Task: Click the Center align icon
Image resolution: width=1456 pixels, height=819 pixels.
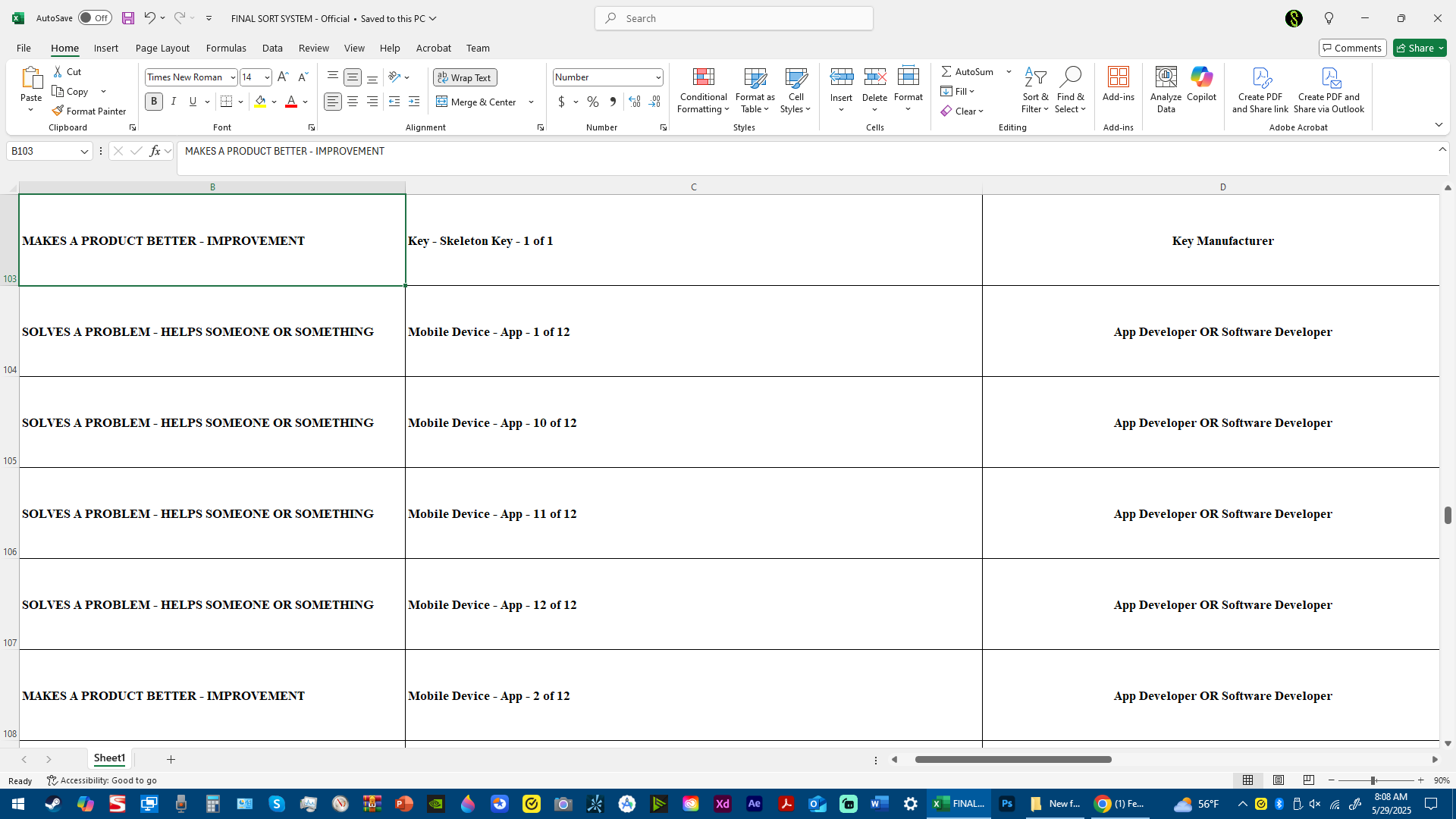Action: click(353, 102)
